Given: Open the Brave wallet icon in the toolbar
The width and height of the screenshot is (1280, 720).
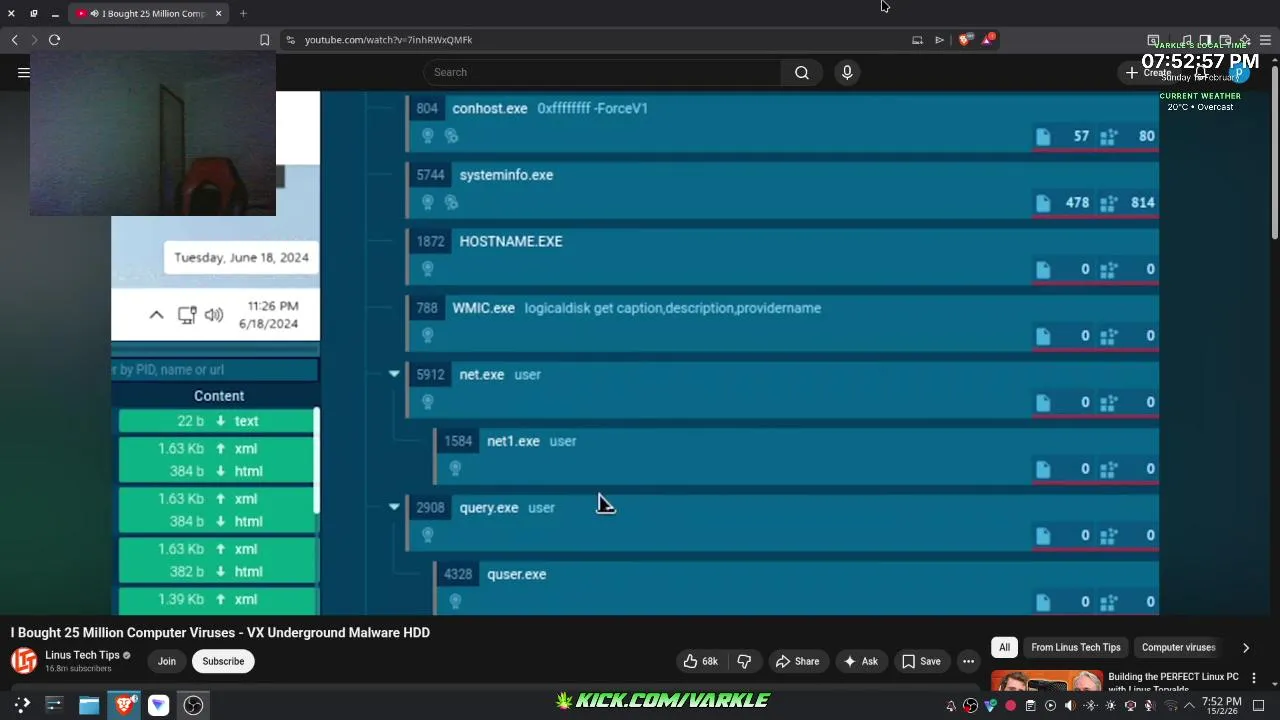Looking at the screenshot, I should pos(1225,41).
